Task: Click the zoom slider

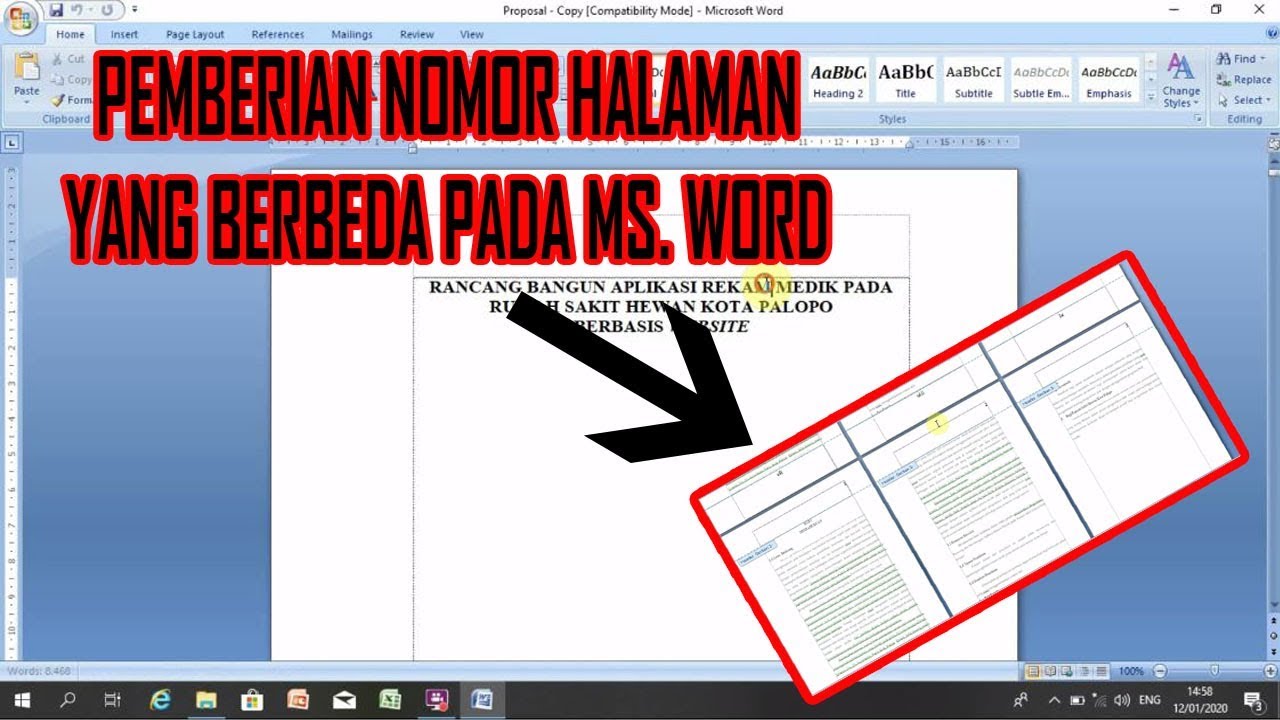Action: (1214, 671)
